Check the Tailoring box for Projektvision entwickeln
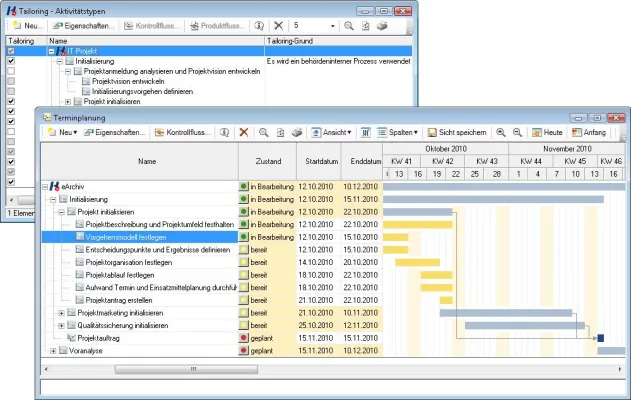The image size is (631, 400). (11, 81)
